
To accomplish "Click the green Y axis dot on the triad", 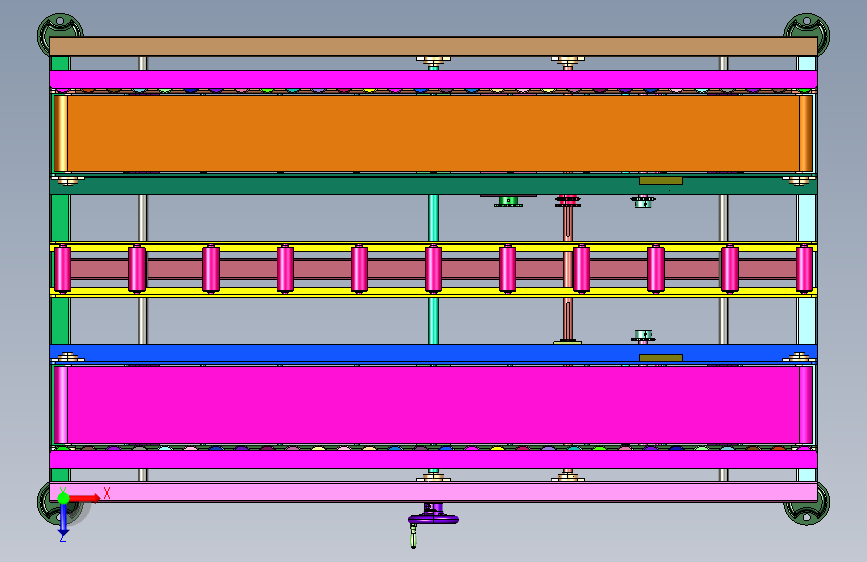I will 63,498.
